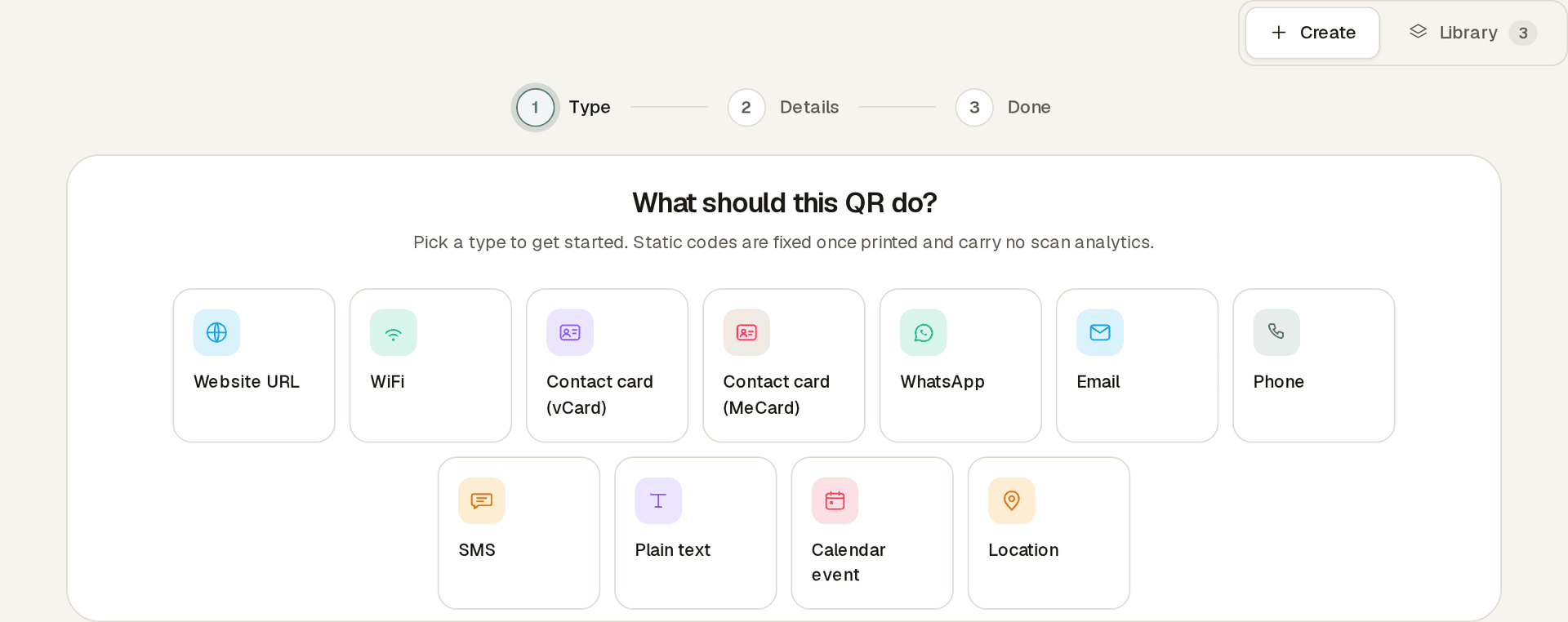Click the WiFi signal icon
Screen dimensions: 1568x622
(393, 332)
